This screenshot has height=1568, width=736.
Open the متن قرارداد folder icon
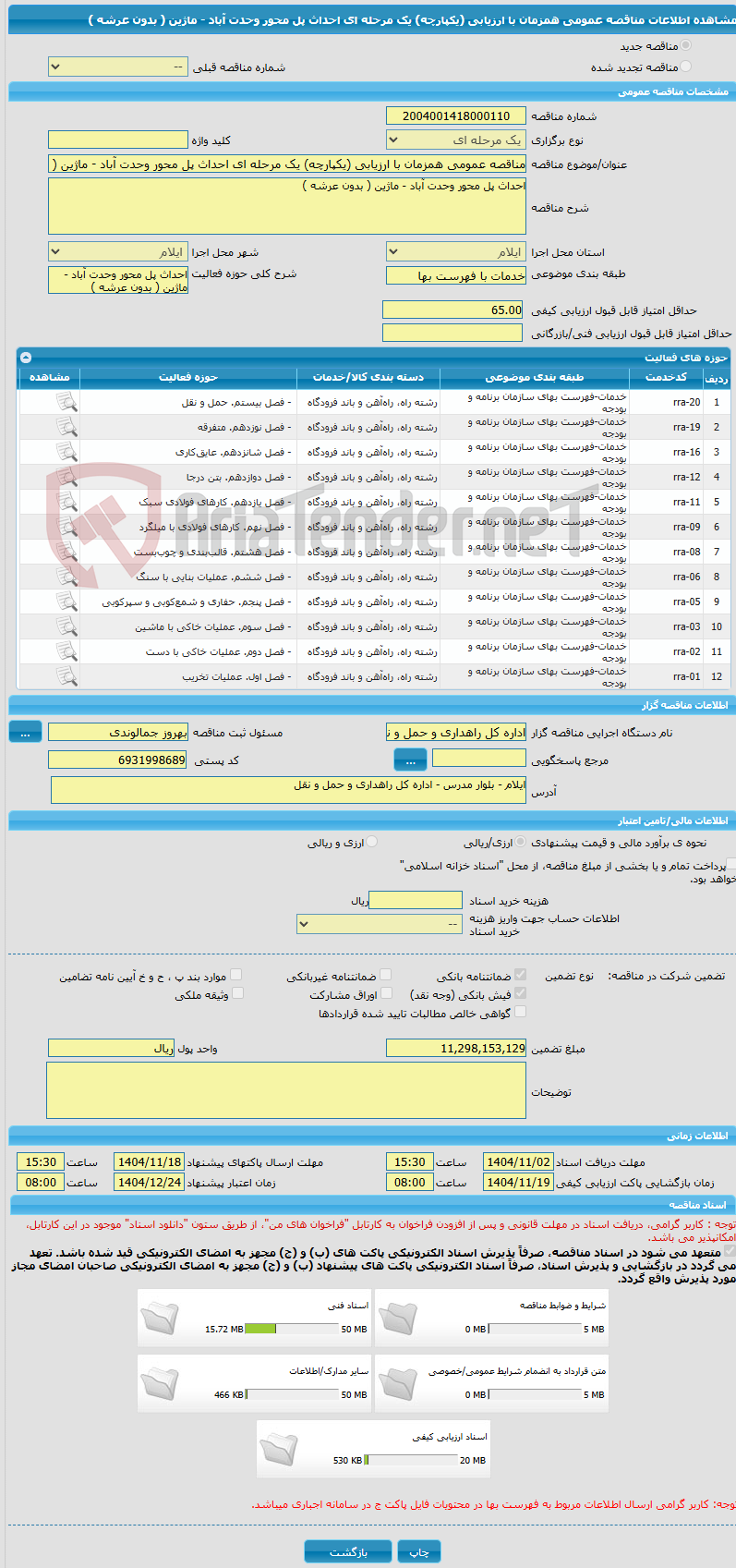[398, 1383]
